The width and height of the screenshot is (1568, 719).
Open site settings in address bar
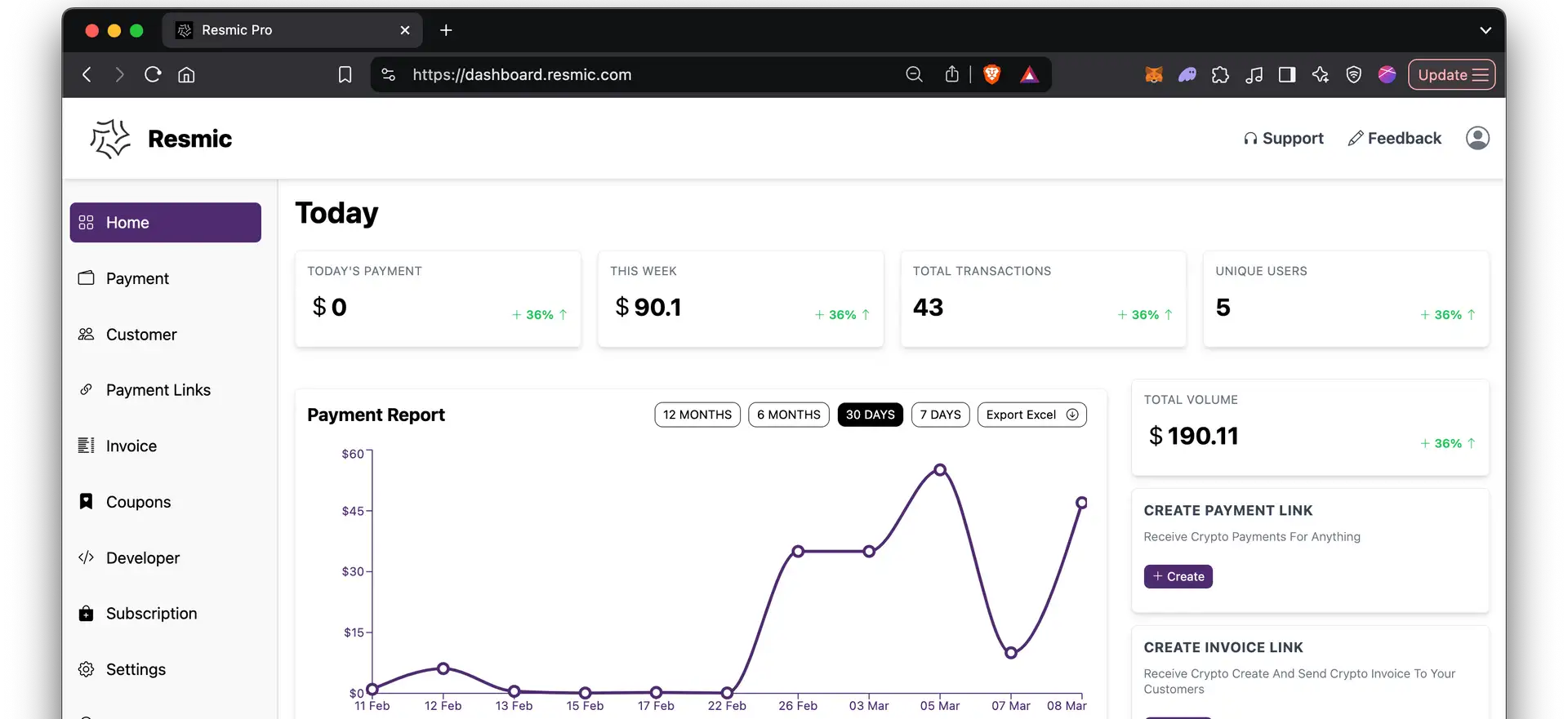click(x=389, y=75)
